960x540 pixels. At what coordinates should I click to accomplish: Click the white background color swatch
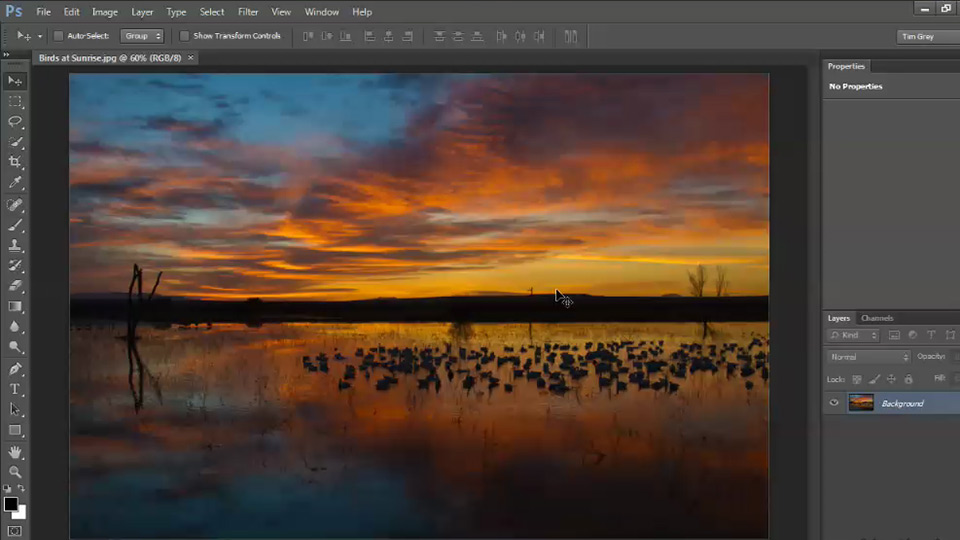tap(22, 514)
